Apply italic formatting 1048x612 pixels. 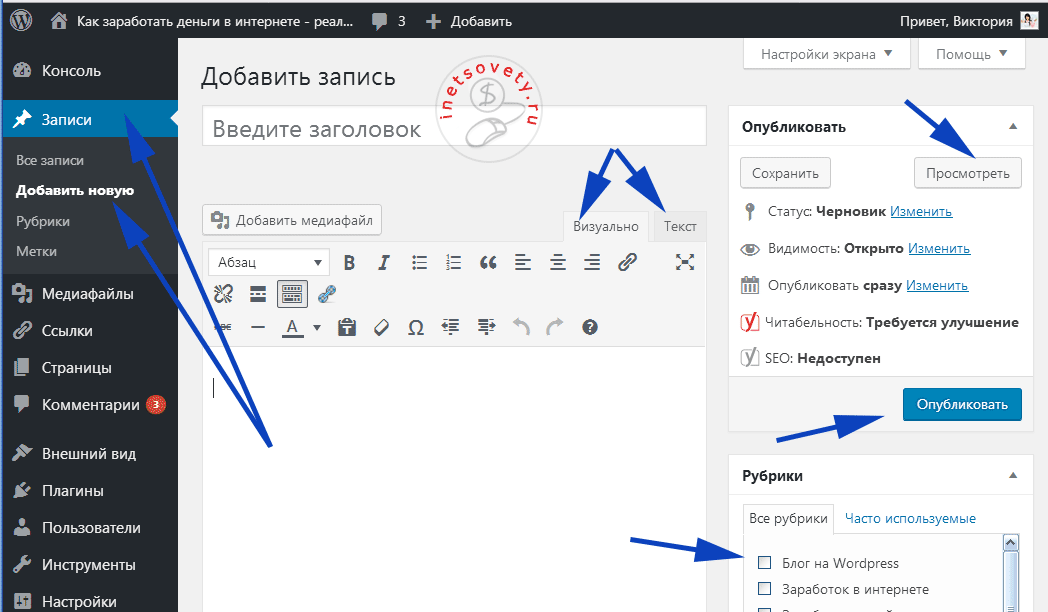point(384,262)
